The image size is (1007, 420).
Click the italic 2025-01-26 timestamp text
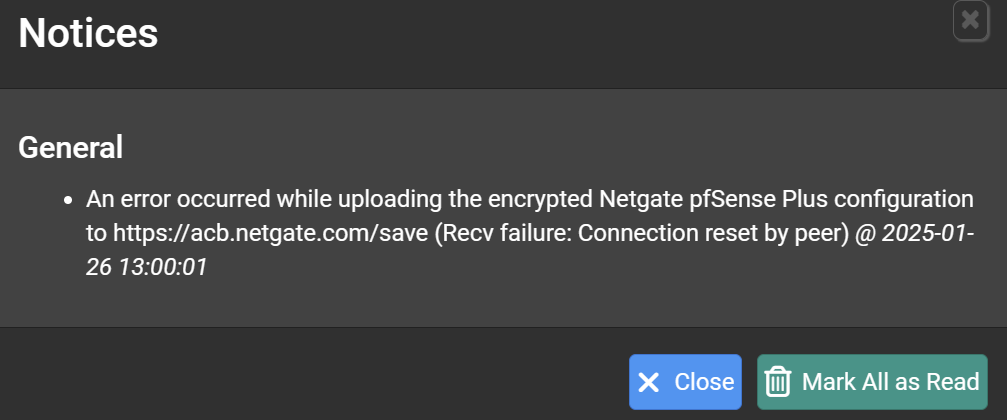(x=530, y=250)
